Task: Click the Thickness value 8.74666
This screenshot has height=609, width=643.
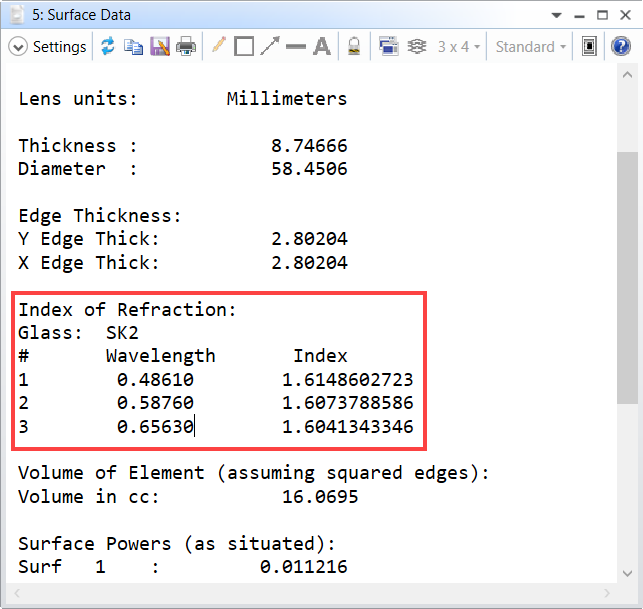Action: point(309,146)
